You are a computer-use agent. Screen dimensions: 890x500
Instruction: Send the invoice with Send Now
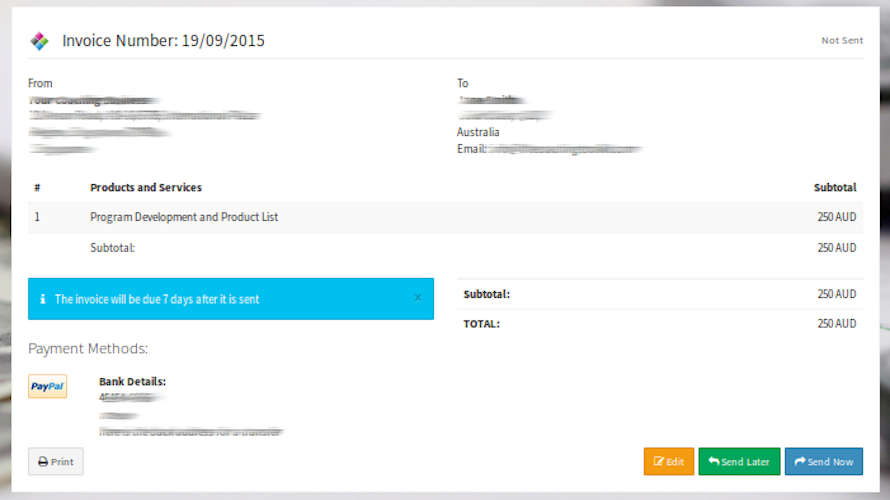[x=823, y=462]
